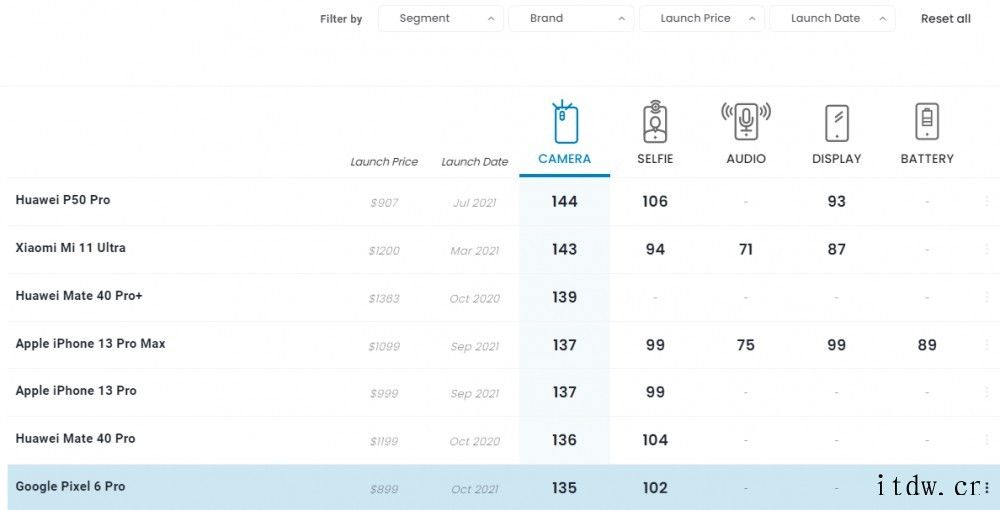Screen dimensions: 1000x510
Task: Switch to SELFIE ranking tab
Action: pos(655,159)
